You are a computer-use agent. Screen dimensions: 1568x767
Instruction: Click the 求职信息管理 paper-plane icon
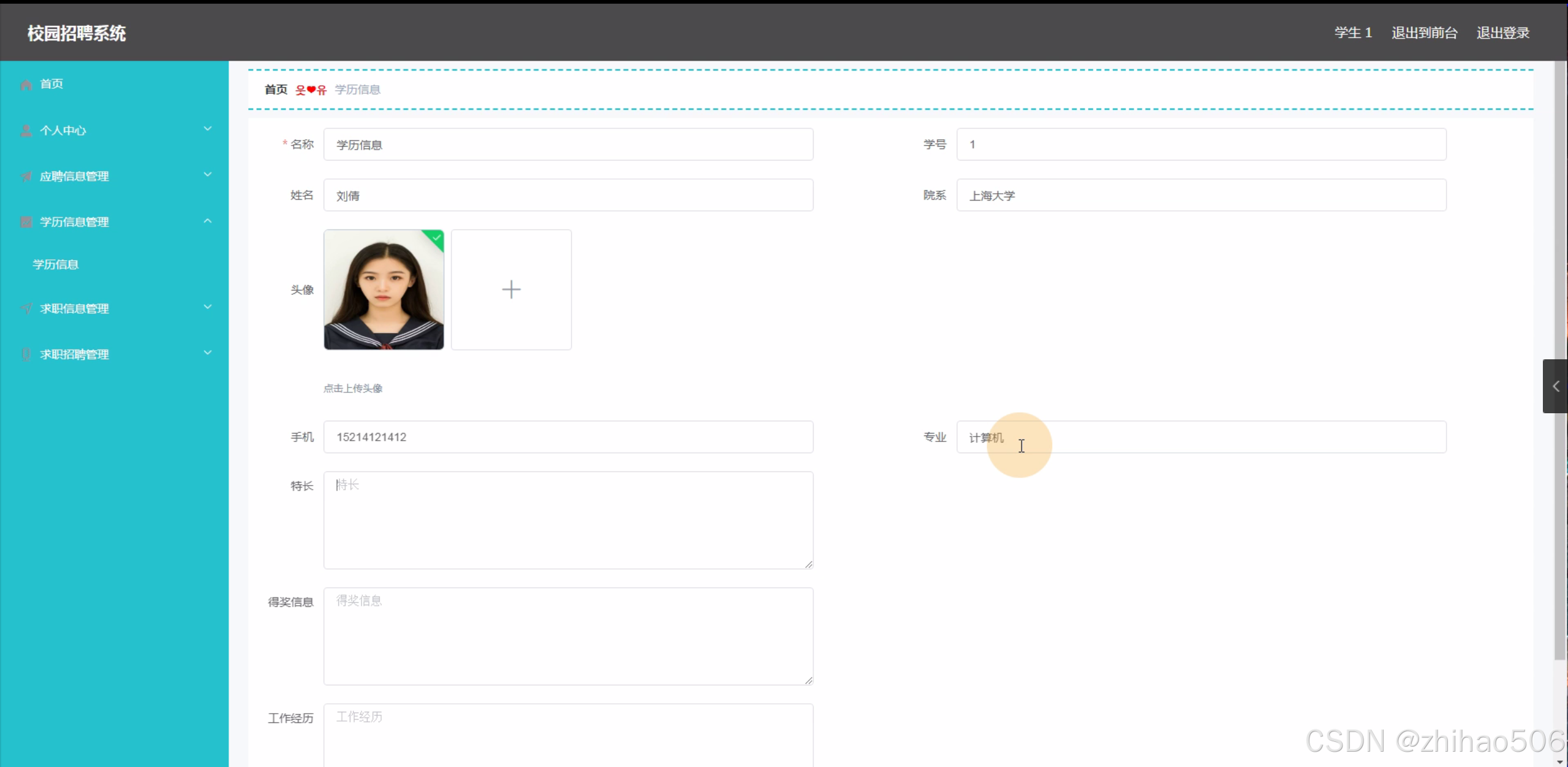point(26,308)
